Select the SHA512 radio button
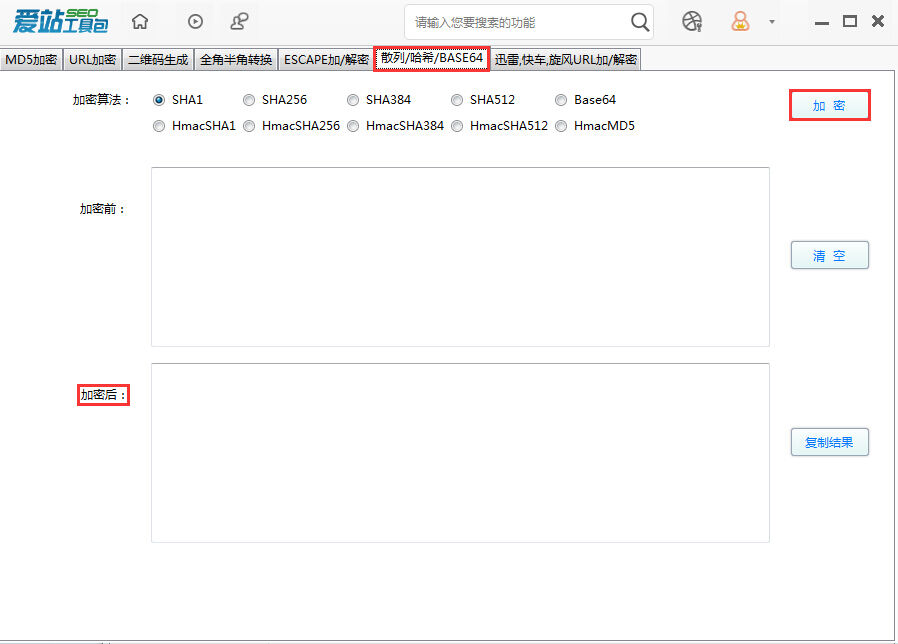Image resolution: width=898 pixels, height=644 pixels. coord(457,100)
